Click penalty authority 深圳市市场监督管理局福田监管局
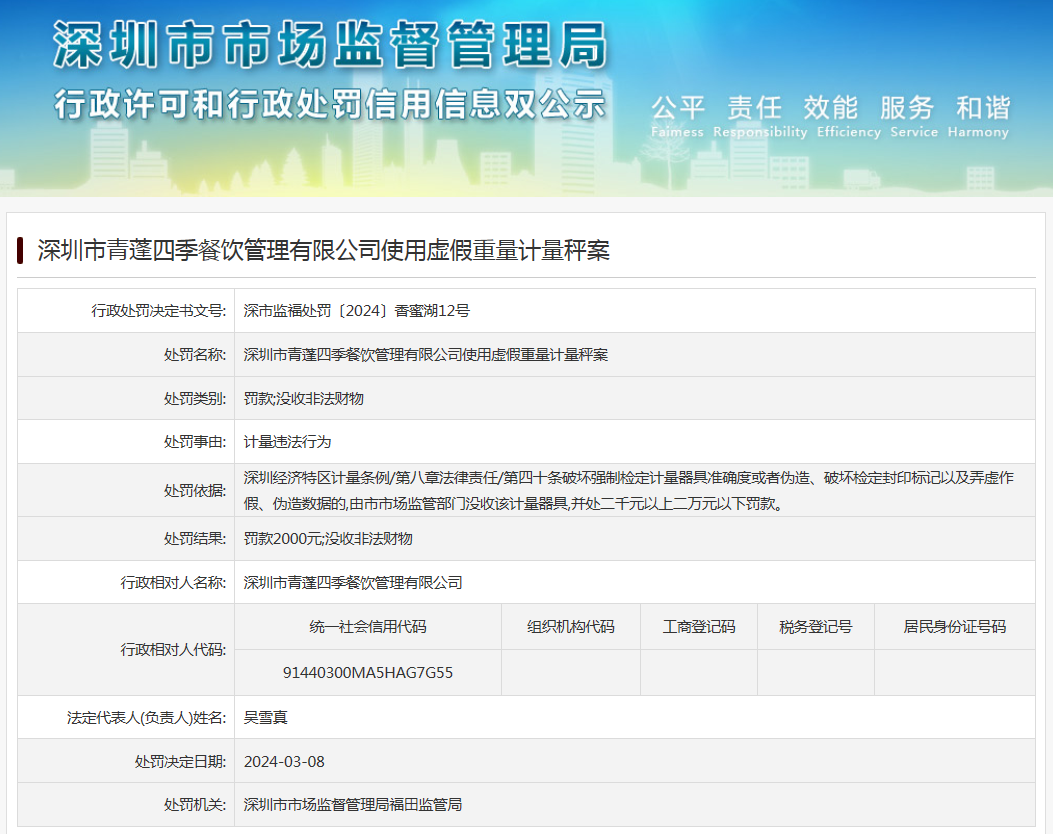This screenshot has height=834, width=1053. (x=352, y=804)
